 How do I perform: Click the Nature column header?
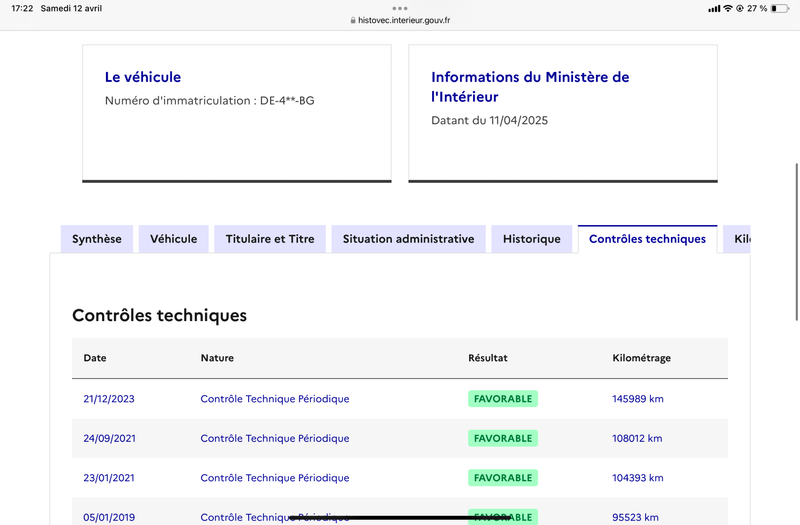[x=217, y=358]
